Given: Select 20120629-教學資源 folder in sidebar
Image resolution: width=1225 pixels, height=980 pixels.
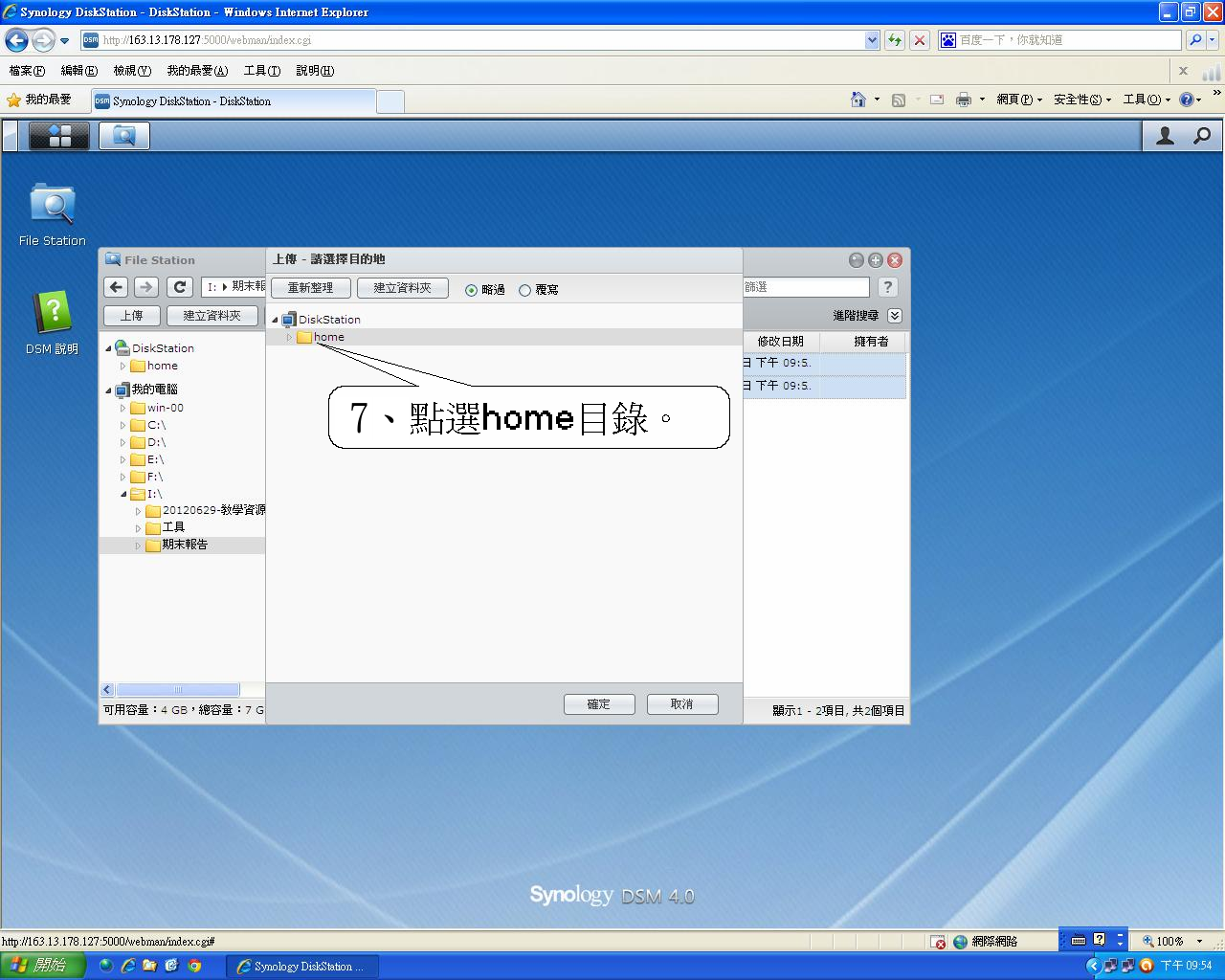Looking at the screenshot, I should [205, 510].
